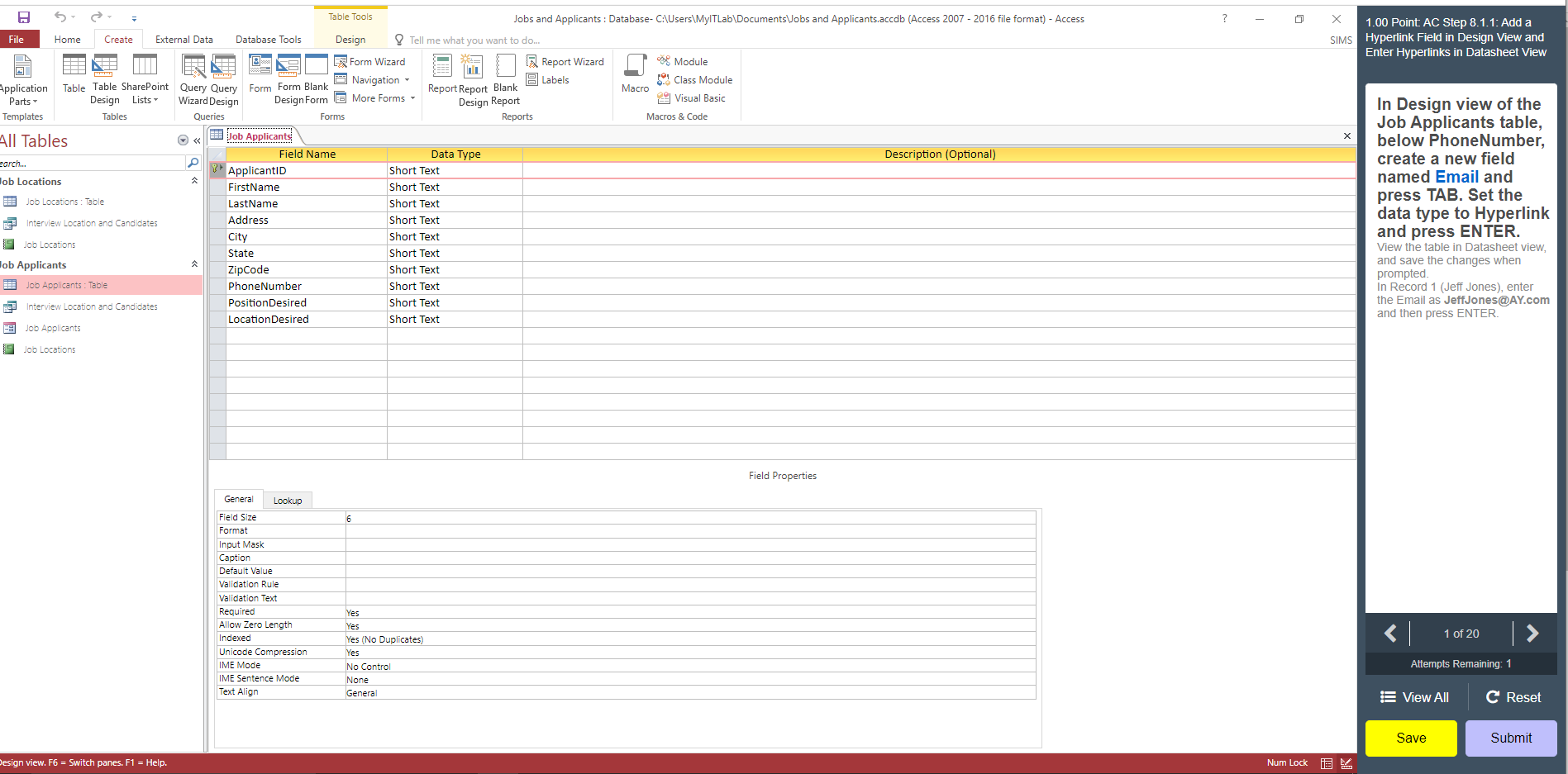Open the External Data tab
1568x774 pixels.
(x=183, y=39)
